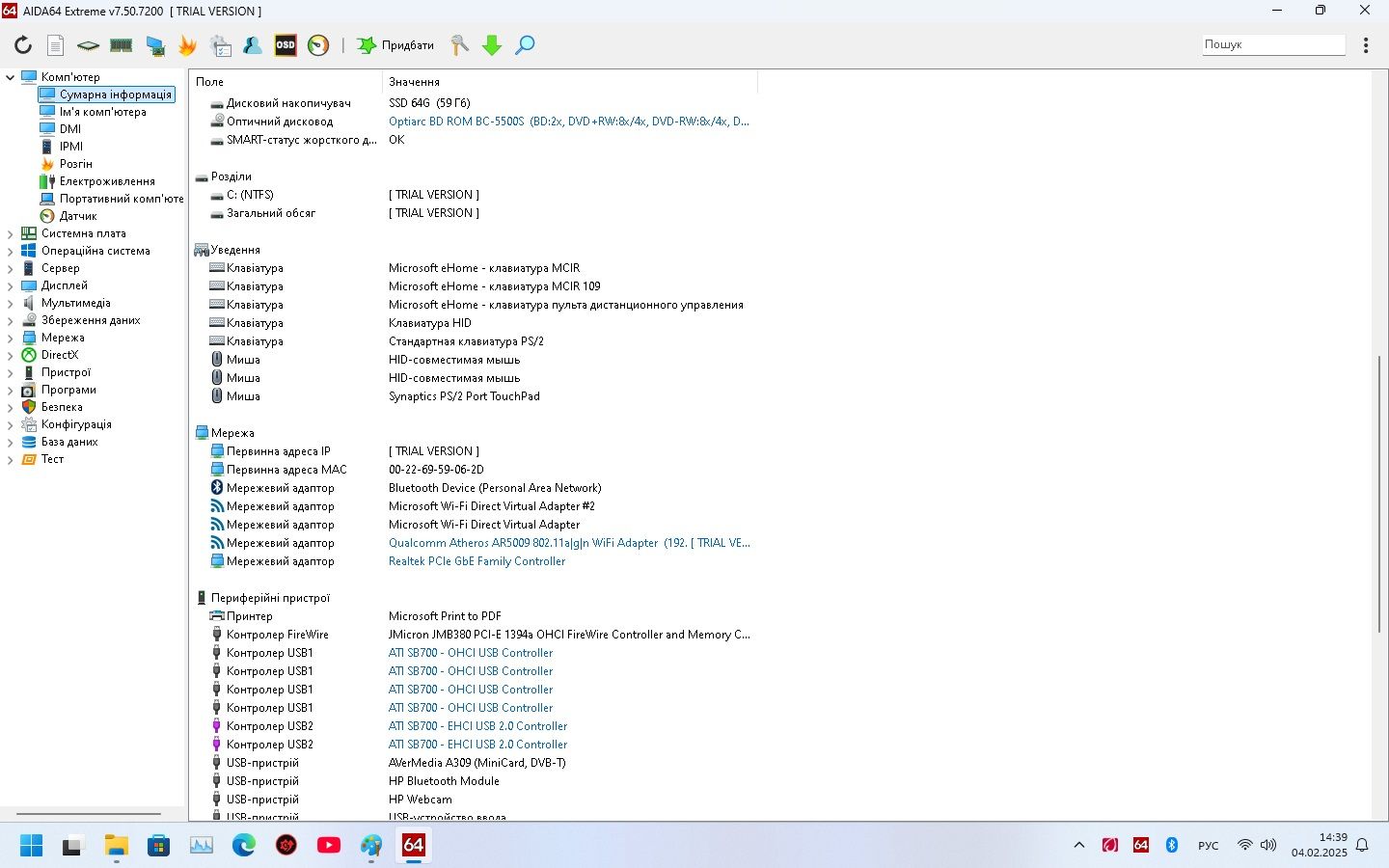Open the Report document icon
The height and width of the screenshot is (868, 1389).
pyautogui.click(x=56, y=45)
